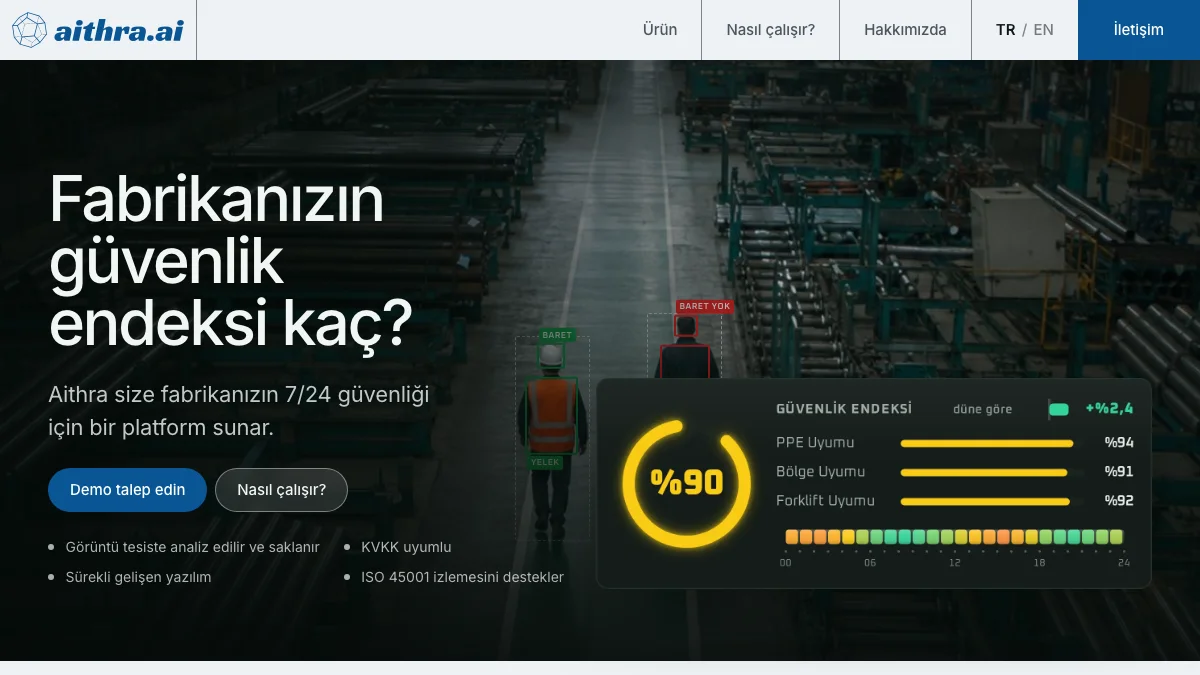This screenshot has height=675, width=1200.
Task: Click the BARET YOK red detection tag
Action: [705, 306]
